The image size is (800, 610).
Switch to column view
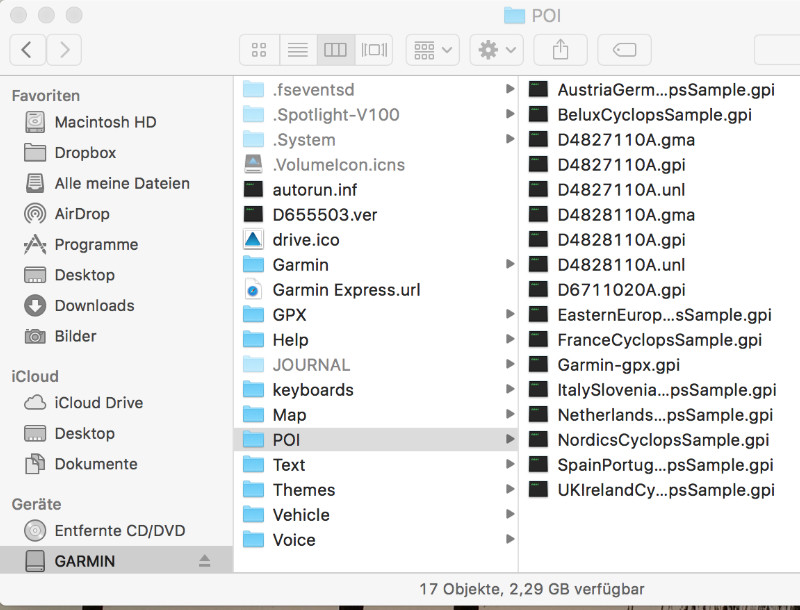click(x=336, y=49)
